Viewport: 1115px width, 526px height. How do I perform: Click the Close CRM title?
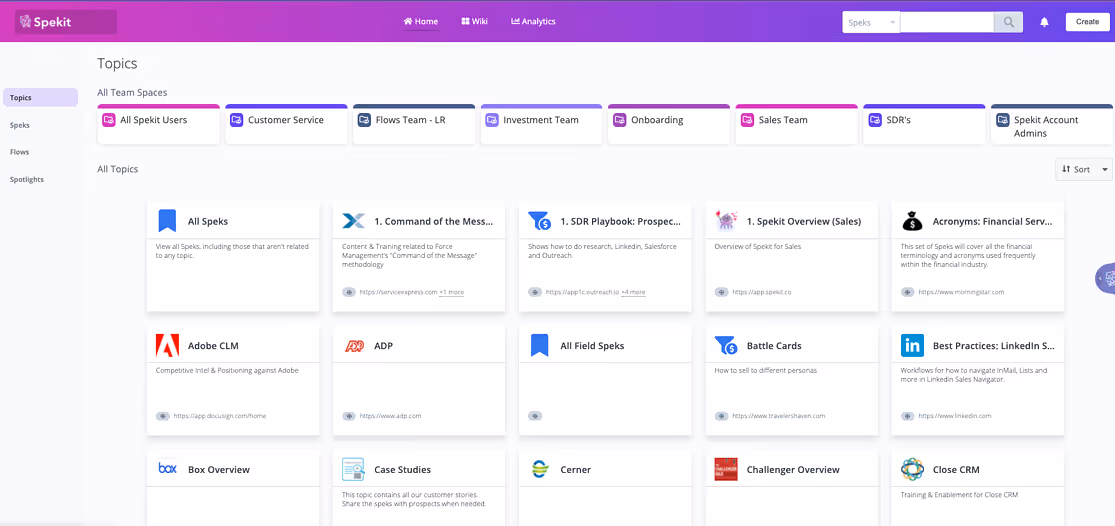(x=956, y=470)
